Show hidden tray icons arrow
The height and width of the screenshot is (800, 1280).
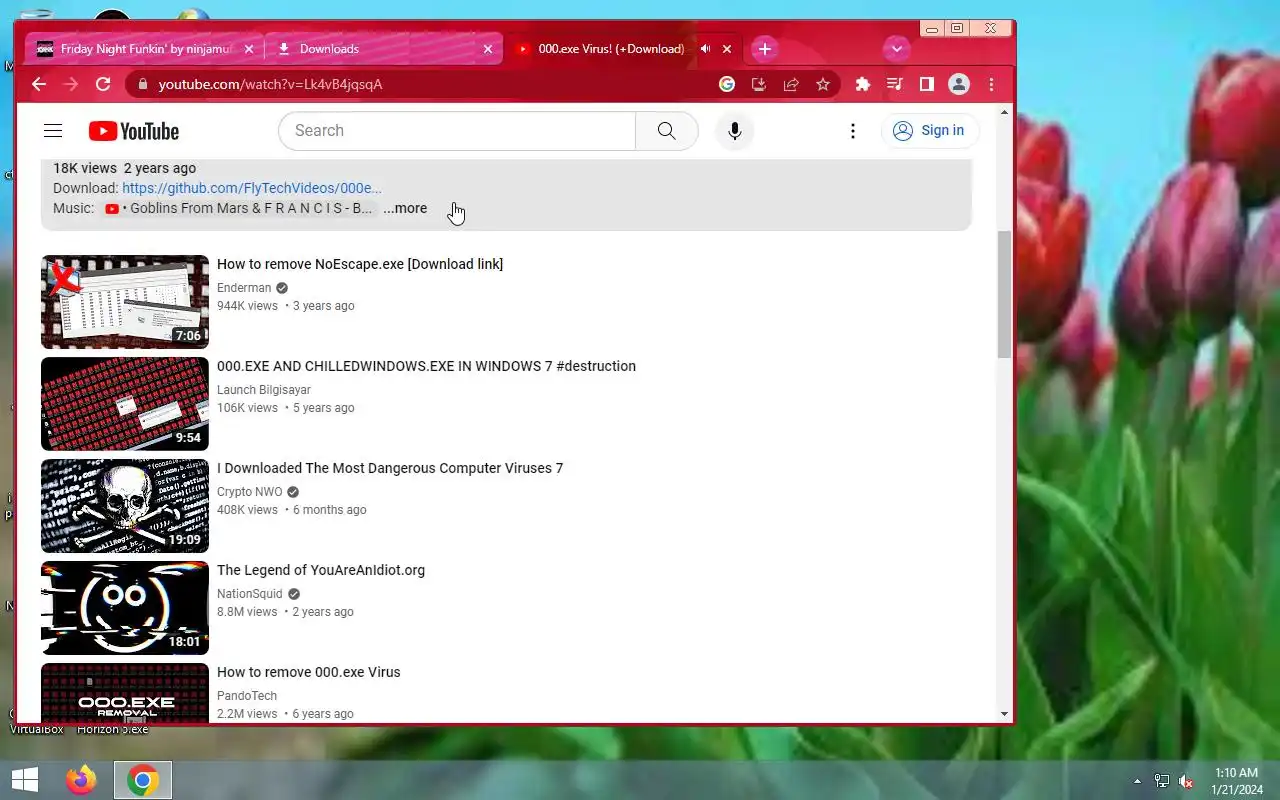tap(1137, 781)
